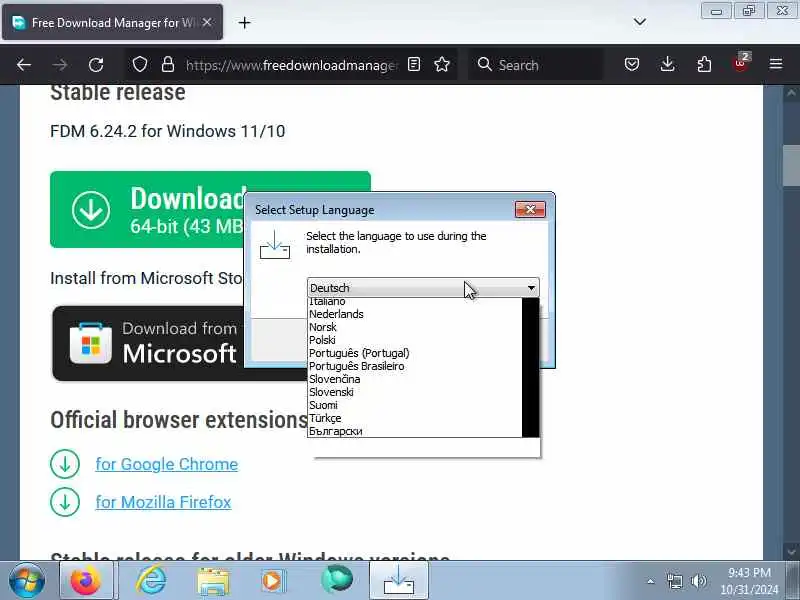Click the page vertical scrollbar thumb

(791, 166)
